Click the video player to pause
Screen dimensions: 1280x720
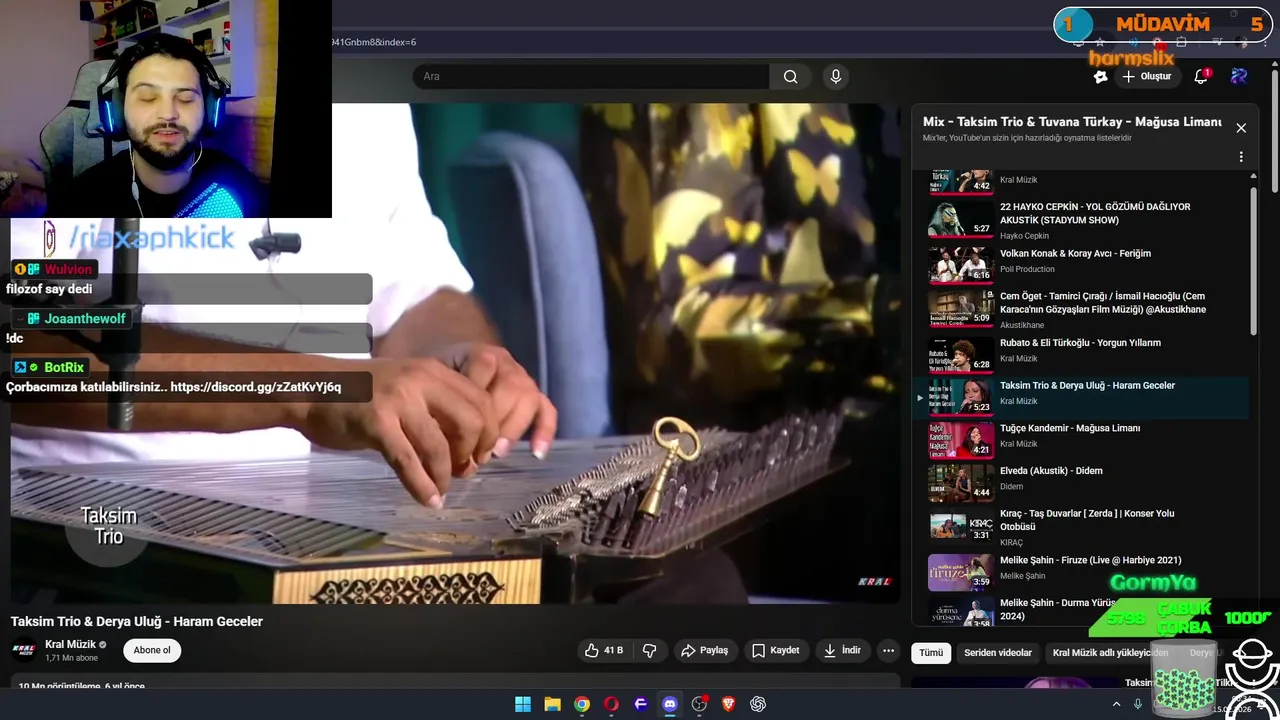click(455, 353)
